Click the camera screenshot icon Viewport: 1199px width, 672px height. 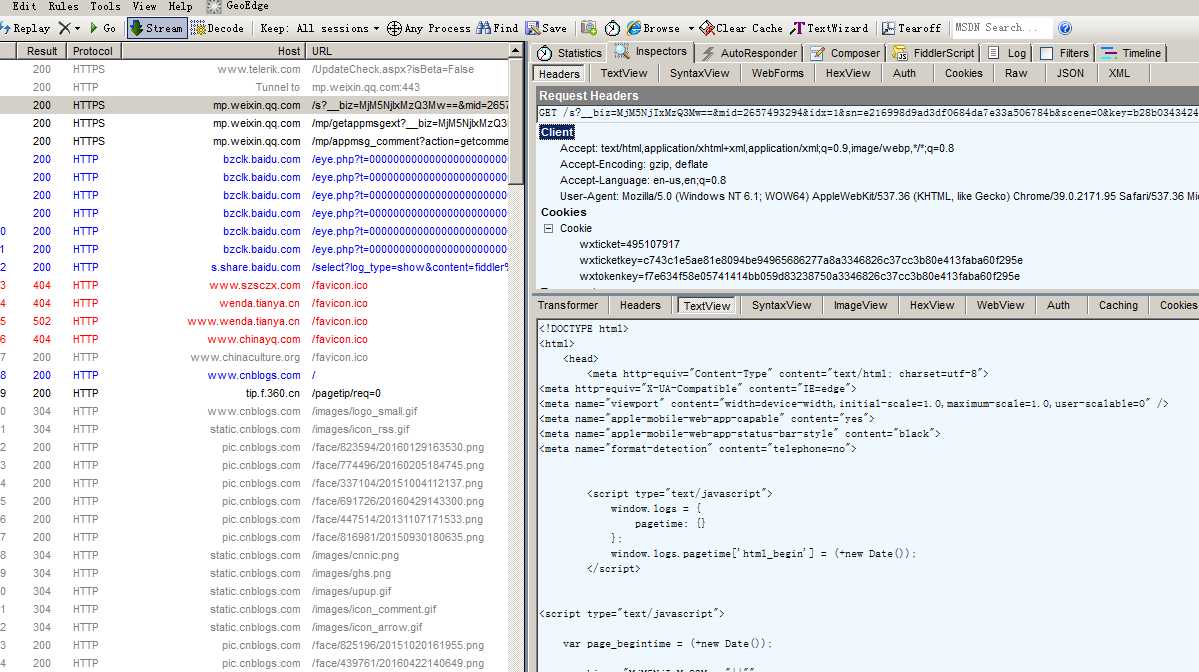(588, 28)
